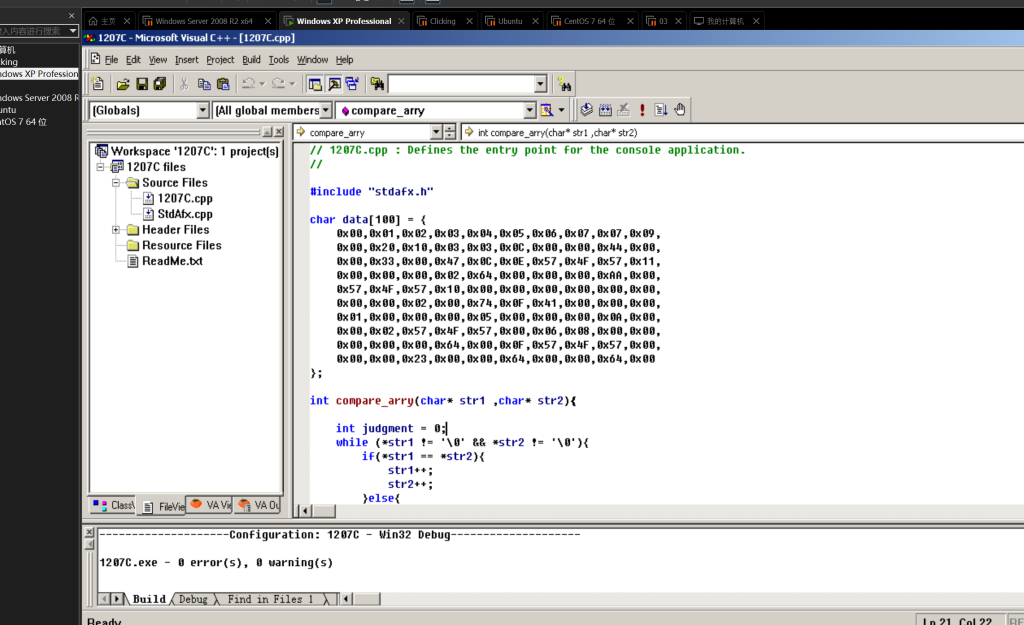The width and height of the screenshot is (1024, 625).
Task: Toggle the Output window toolbar button
Action: click(x=334, y=84)
